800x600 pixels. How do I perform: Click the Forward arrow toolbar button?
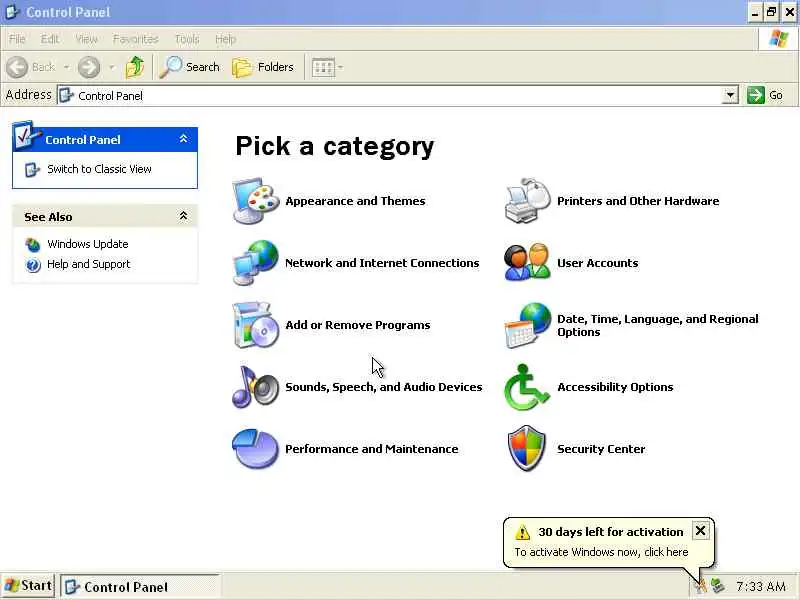(89, 67)
